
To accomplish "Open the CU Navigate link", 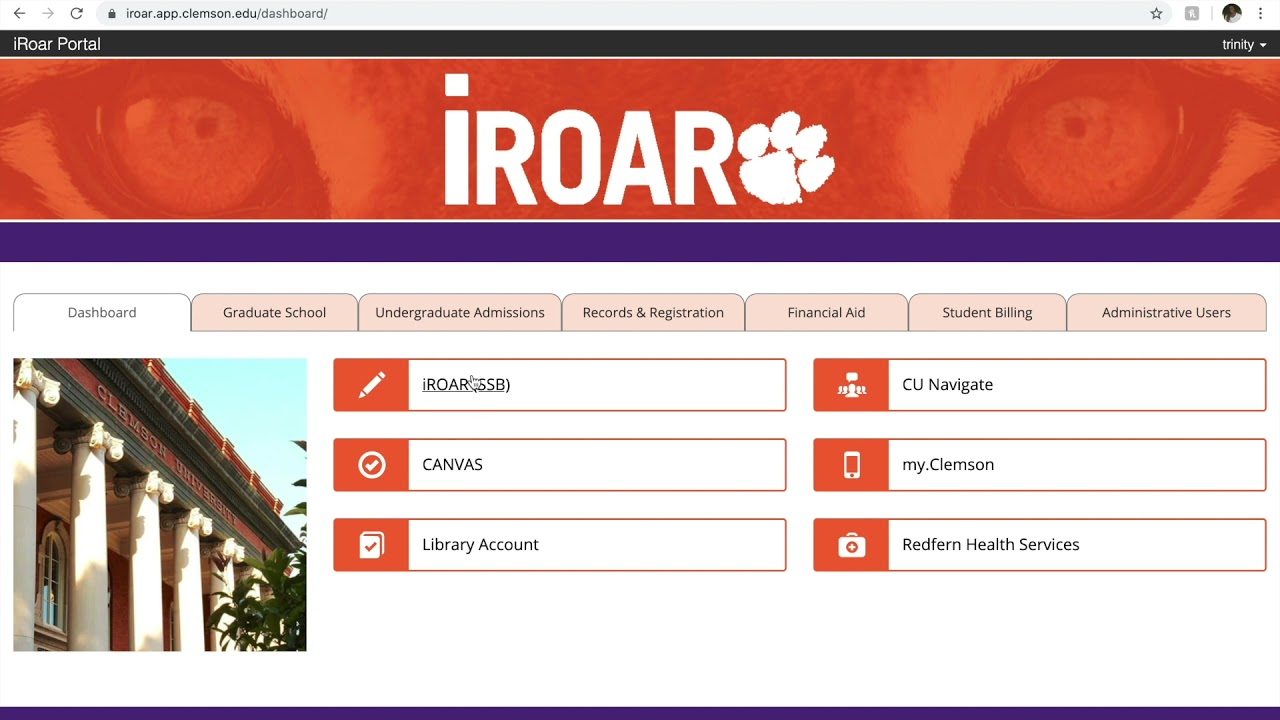I will click(x=947, y=385).
